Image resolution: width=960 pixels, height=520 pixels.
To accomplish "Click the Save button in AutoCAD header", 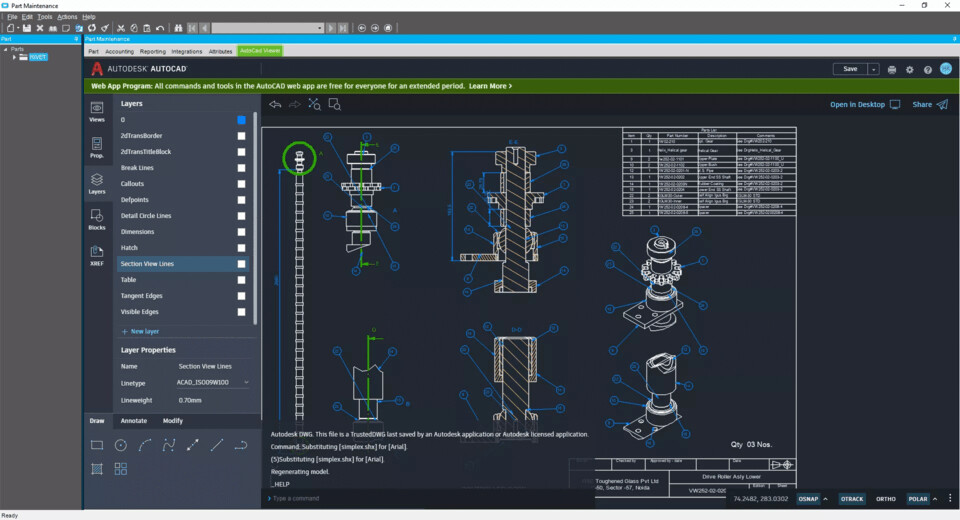I will pos(850,69).
